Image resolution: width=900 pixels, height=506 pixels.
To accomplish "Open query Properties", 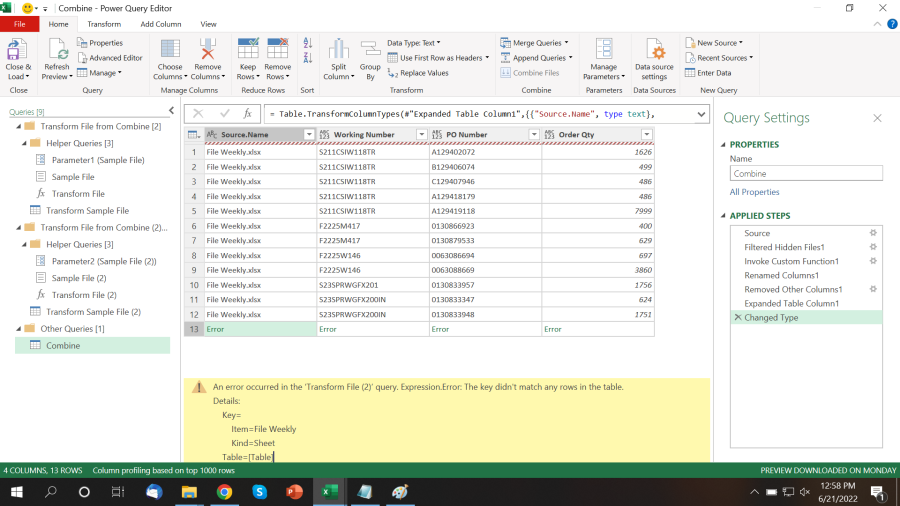I will [100, 43].
